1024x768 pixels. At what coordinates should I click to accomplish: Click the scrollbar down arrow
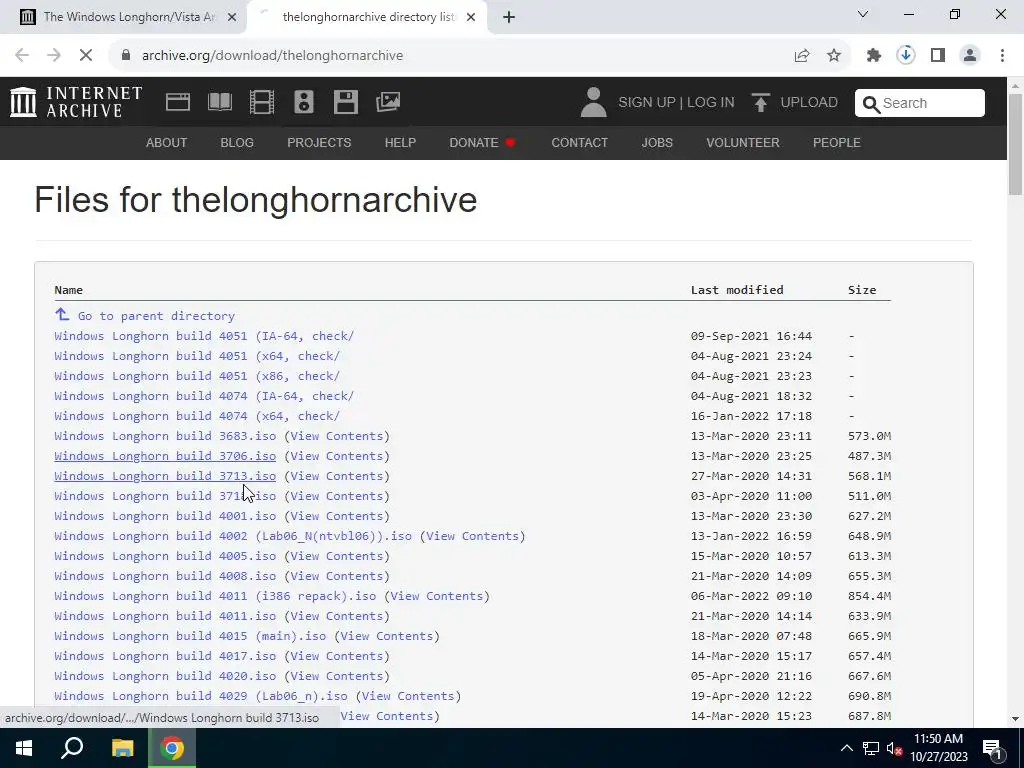(x=1015, y=720)
